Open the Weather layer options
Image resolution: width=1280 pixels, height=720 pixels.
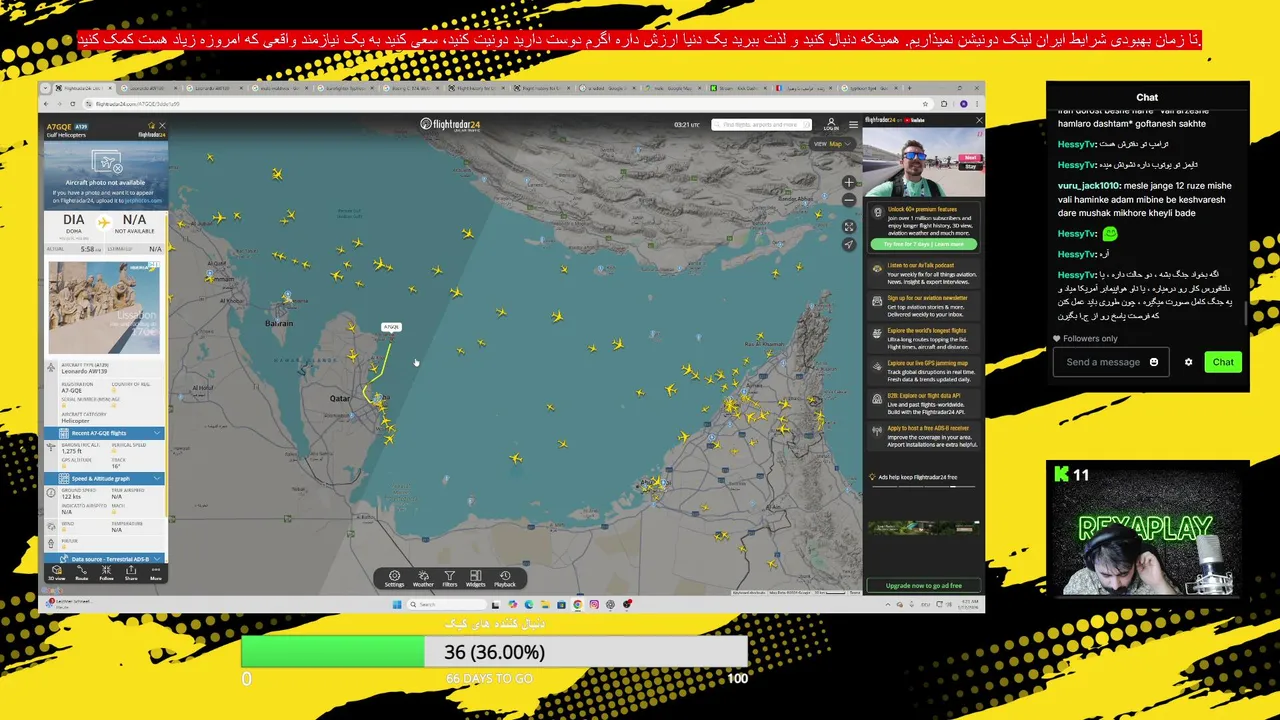click(423, 578)
